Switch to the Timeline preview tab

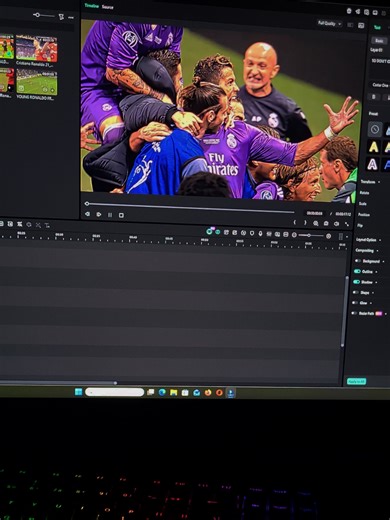click(92, 6)
